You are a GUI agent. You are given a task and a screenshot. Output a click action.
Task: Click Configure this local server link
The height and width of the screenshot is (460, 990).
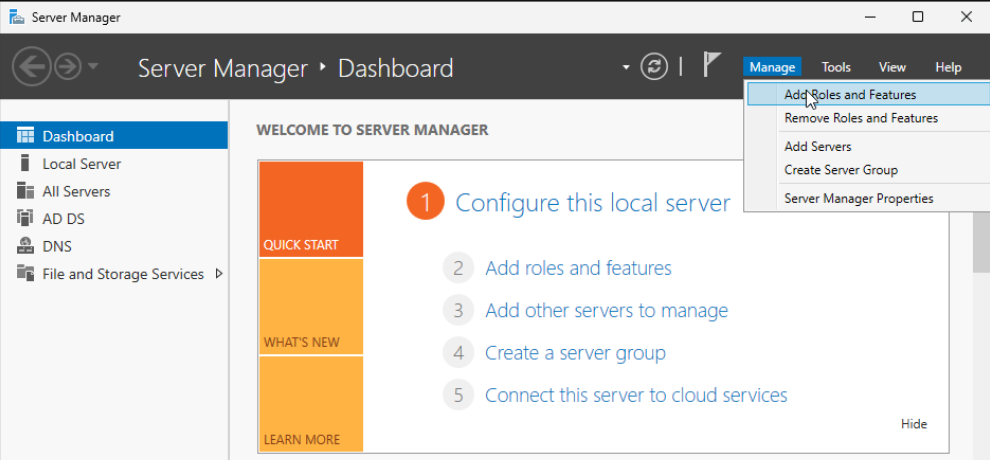coord(593,203)
